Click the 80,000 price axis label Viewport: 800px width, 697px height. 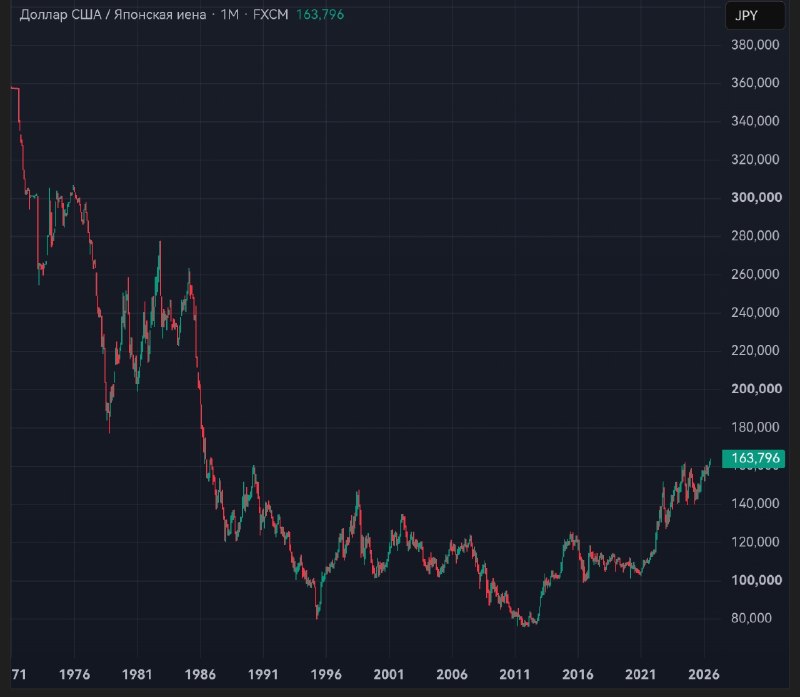tap(751, 618)
